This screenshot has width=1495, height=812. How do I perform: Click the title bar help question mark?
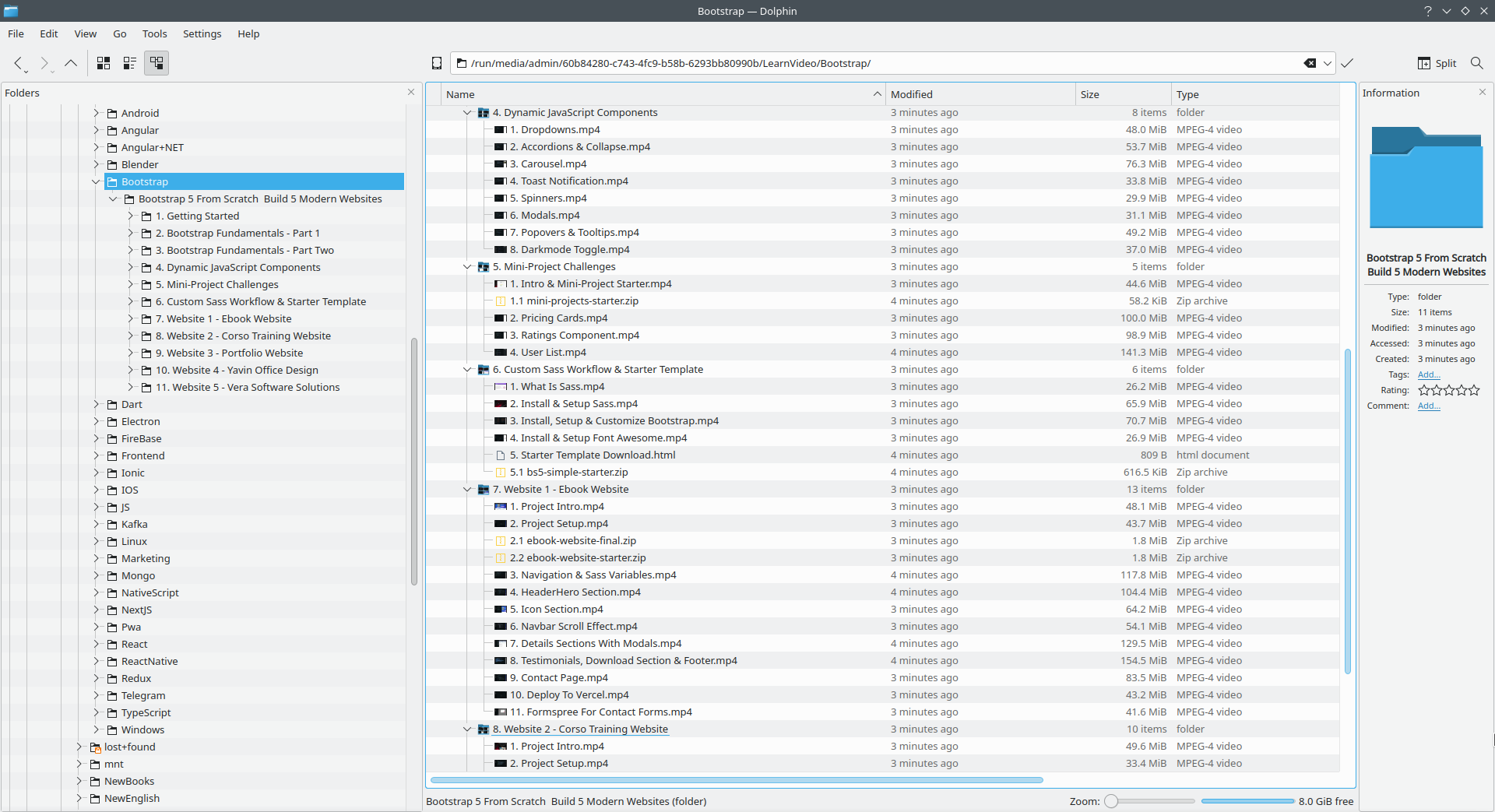[x=1427, y=11]
